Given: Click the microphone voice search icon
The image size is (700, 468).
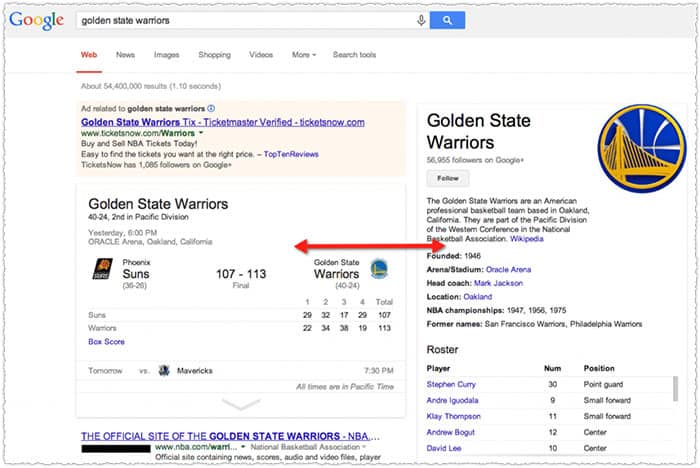Looking at the screenshot, I should [421, 21].
